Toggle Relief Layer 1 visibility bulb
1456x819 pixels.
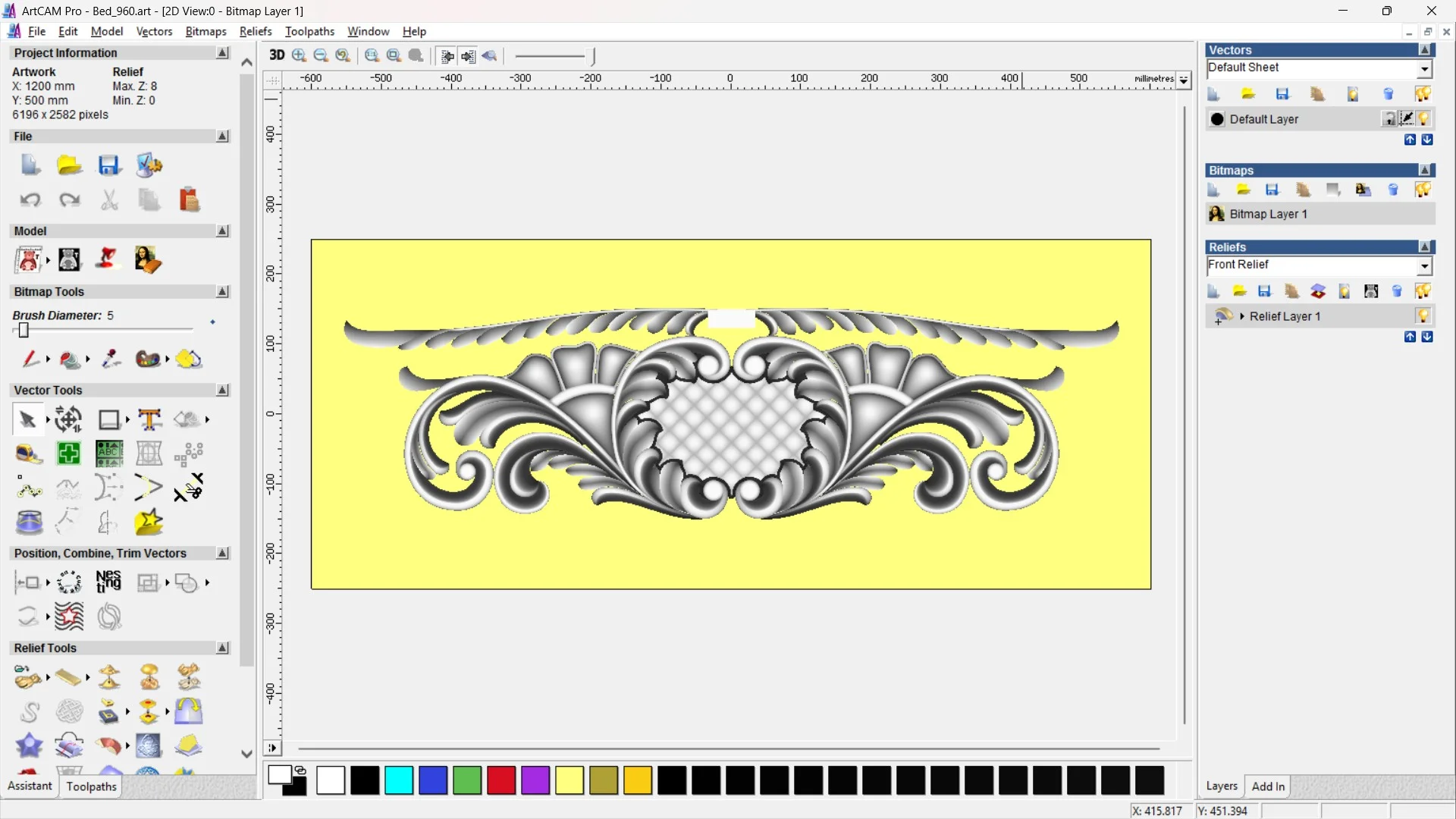click(1423, 316)
